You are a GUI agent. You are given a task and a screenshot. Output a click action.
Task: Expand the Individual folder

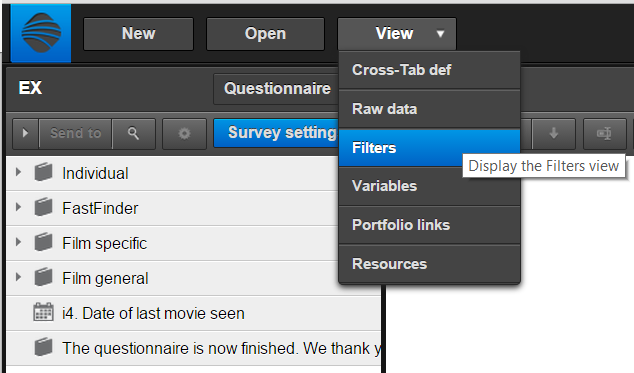tap(18, 172)
